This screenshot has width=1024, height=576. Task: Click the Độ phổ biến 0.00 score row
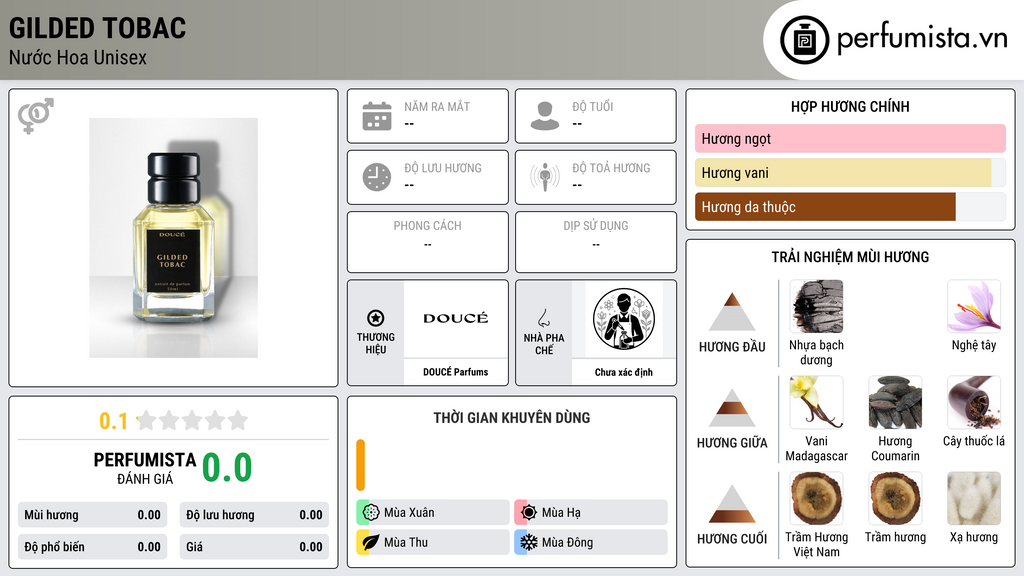pyautogui.click(x=92, y=547)
